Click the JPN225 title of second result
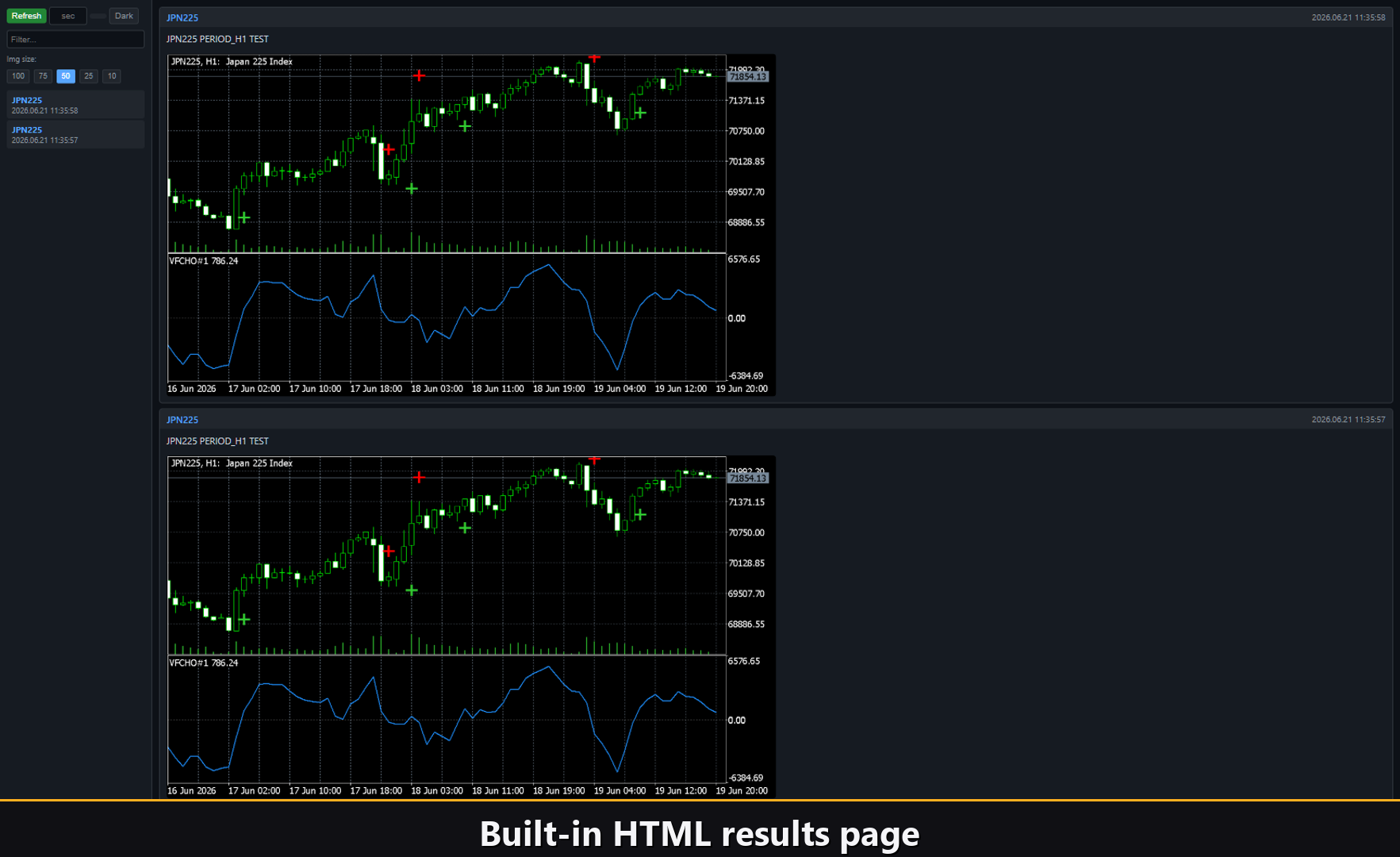The width and height of the screenshot is (1400, 857). [x=182, y=420]
